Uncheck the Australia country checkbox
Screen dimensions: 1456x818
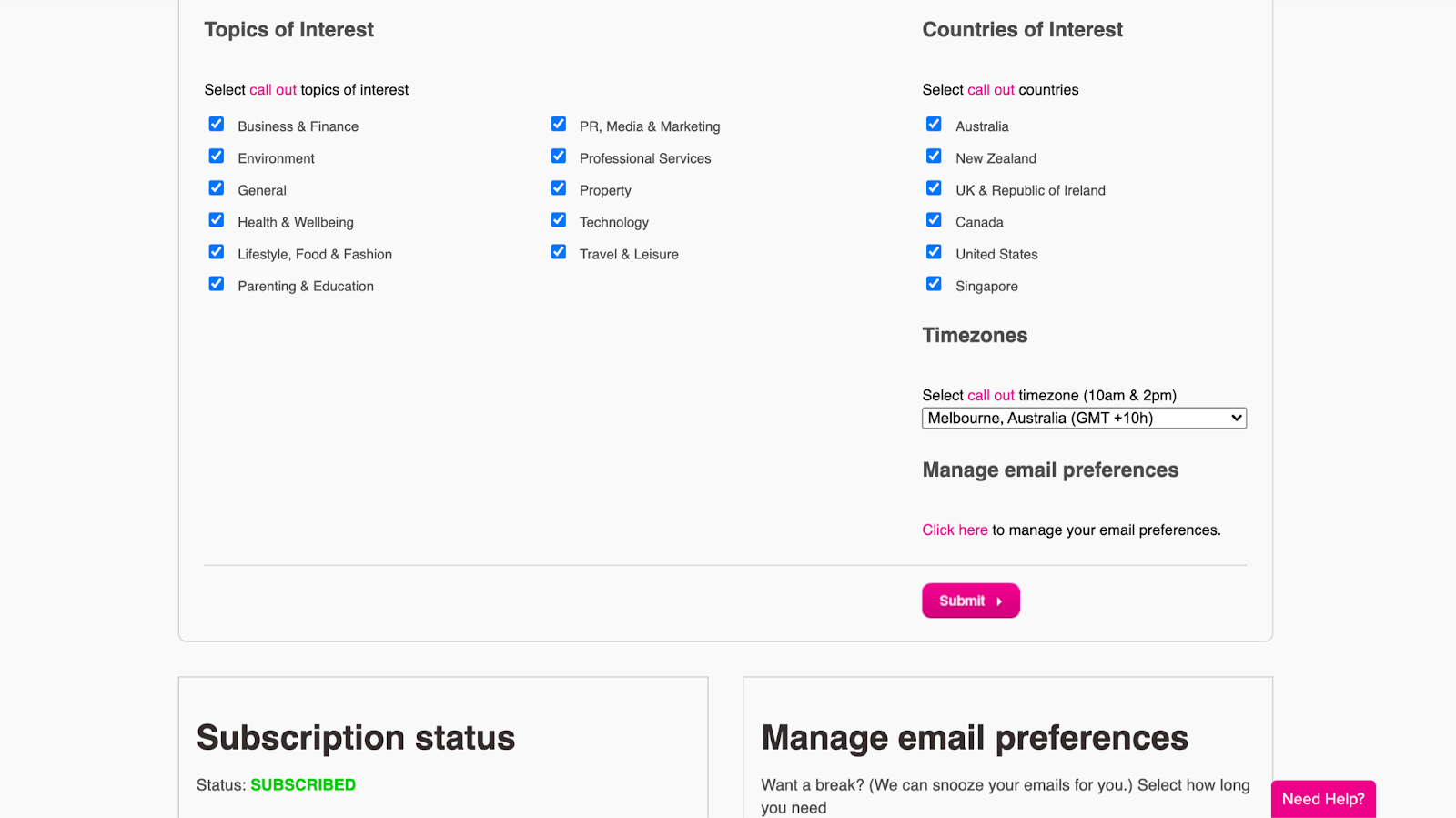pyautogui.click(x=934, y=125)
